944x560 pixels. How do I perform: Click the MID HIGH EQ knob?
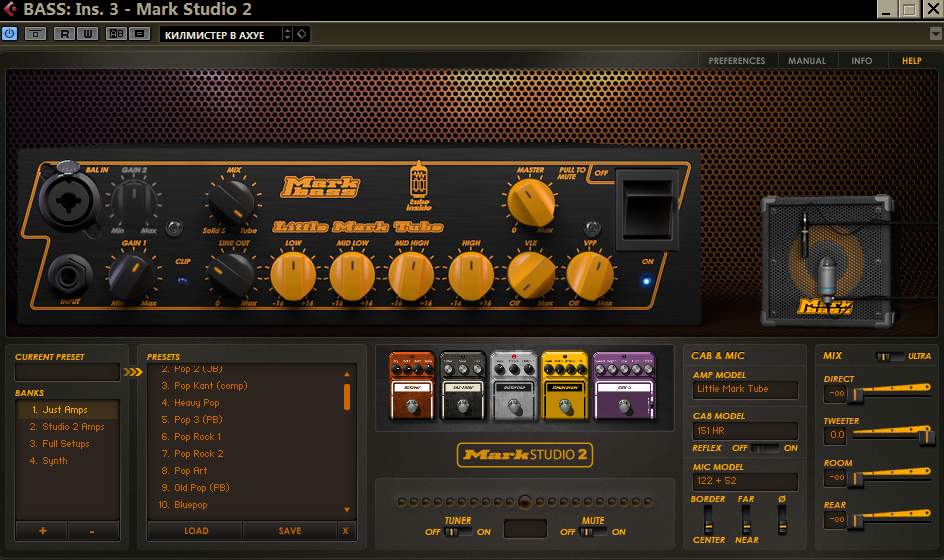[411, 275]
